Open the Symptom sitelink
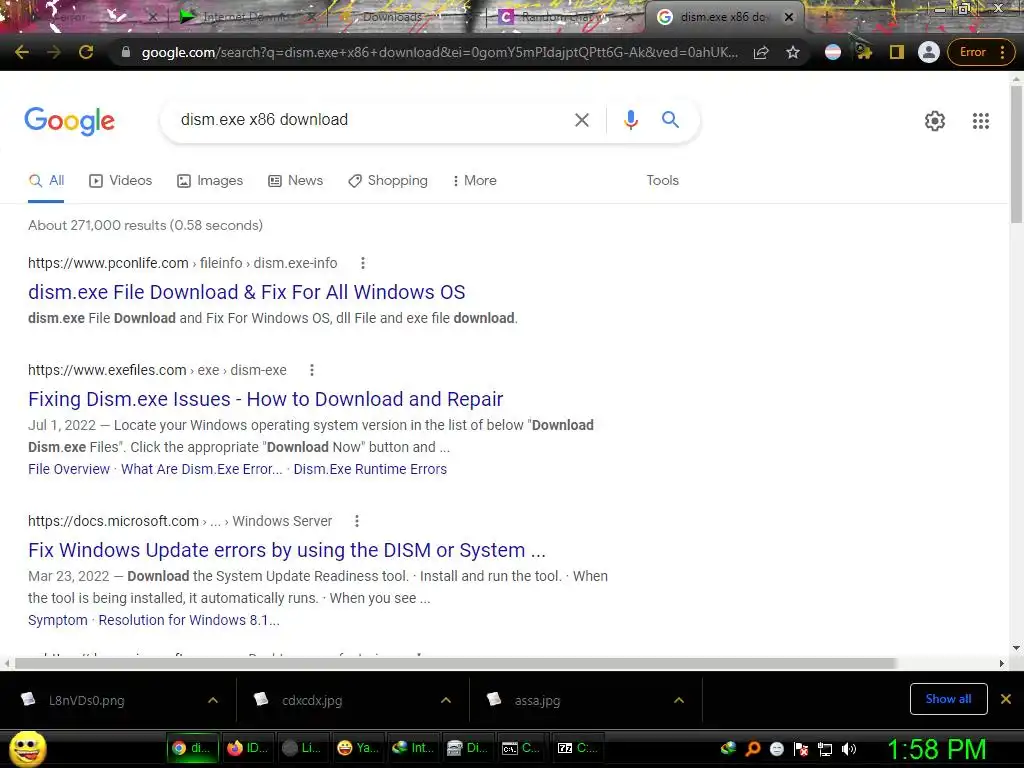 57,620
